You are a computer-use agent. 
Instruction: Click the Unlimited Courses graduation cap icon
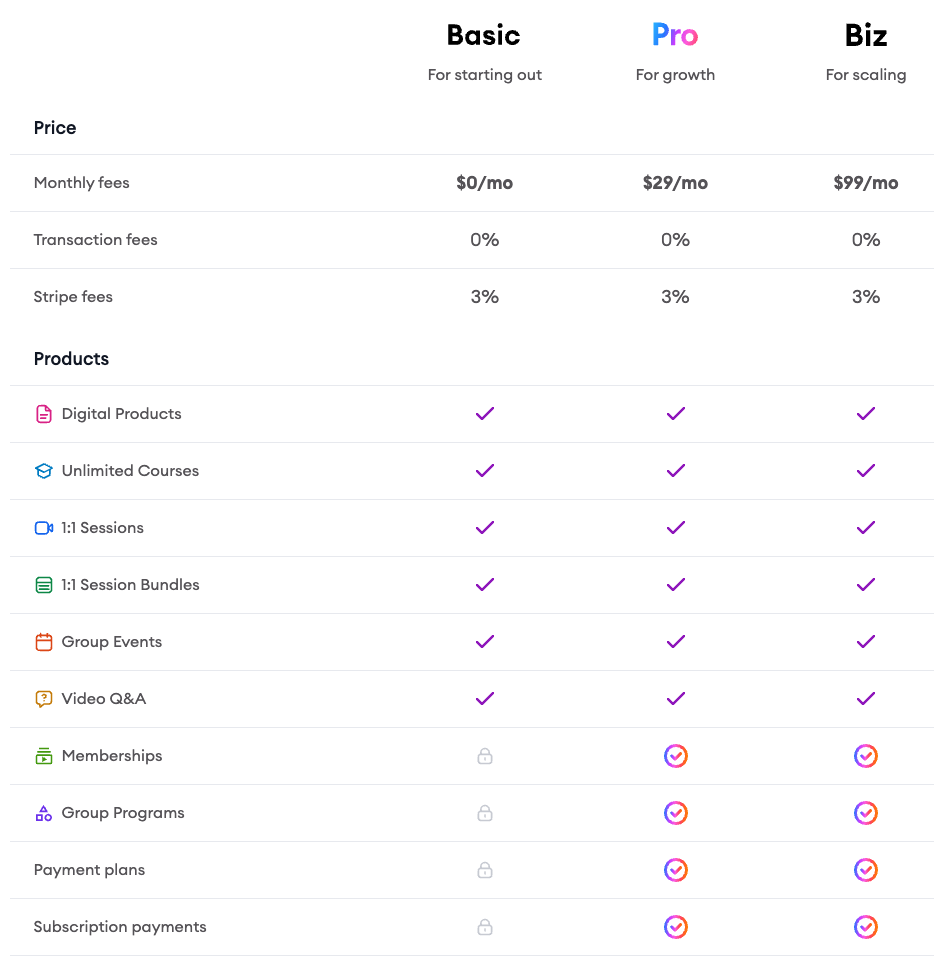(x=44, y=471)
